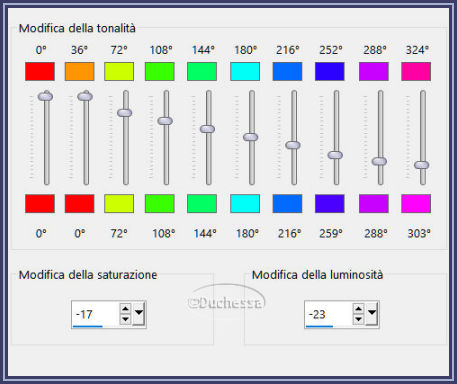Click the blue output swatch above 216° result

tap(287, 203)
